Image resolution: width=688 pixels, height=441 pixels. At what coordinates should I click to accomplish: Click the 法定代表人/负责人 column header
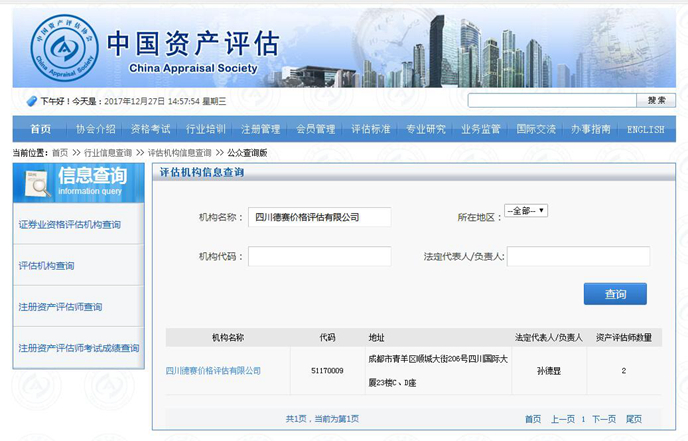(548, 337)
